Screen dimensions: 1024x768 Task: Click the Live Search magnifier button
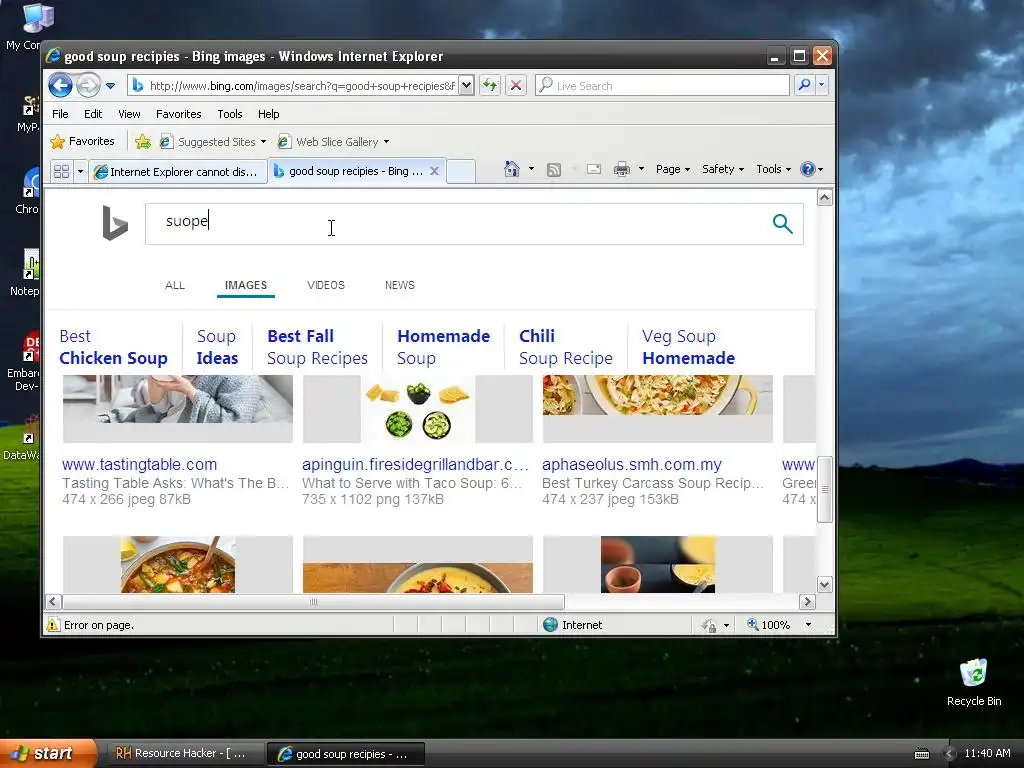[x=805, y=85]
